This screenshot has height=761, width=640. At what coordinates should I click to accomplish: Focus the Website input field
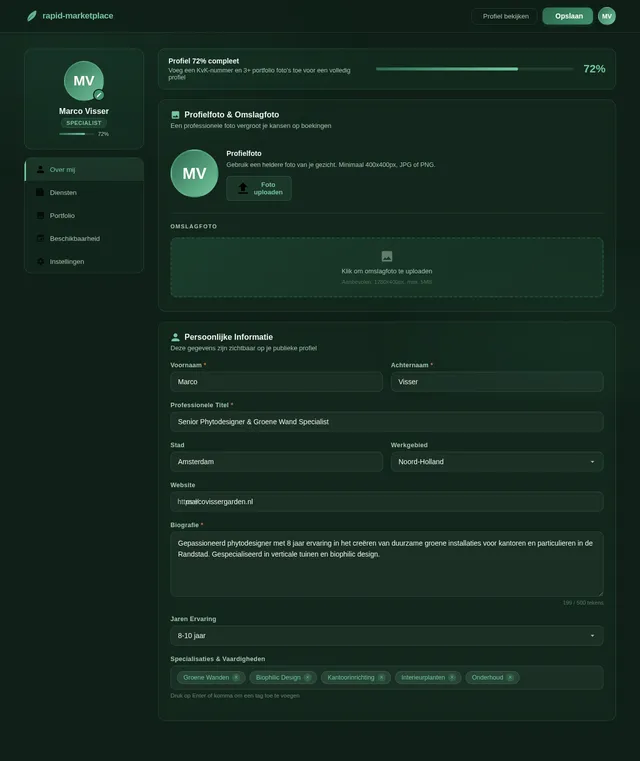click(x=387, y=502)
